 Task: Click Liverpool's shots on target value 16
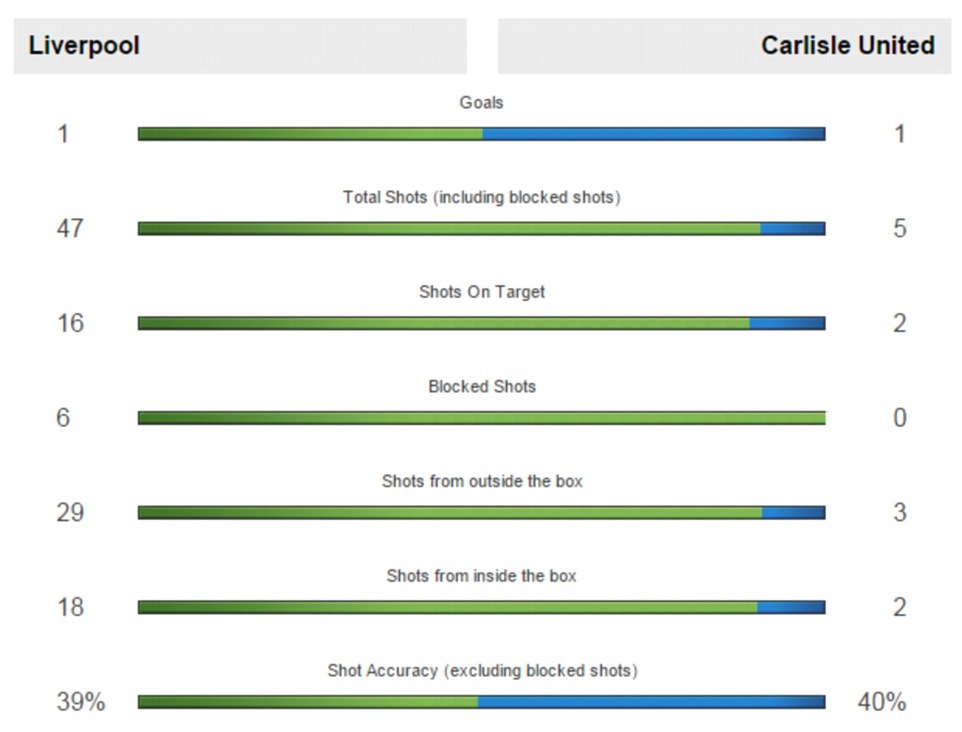point(70,323)
